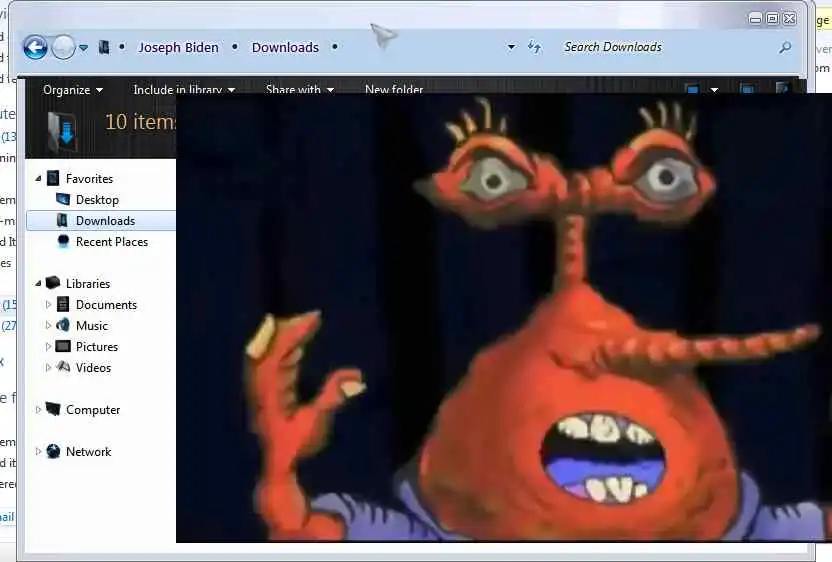This screenshot has width=832, height=562.
Task: Click the red creature picture overlay
Action: point(504,317)
